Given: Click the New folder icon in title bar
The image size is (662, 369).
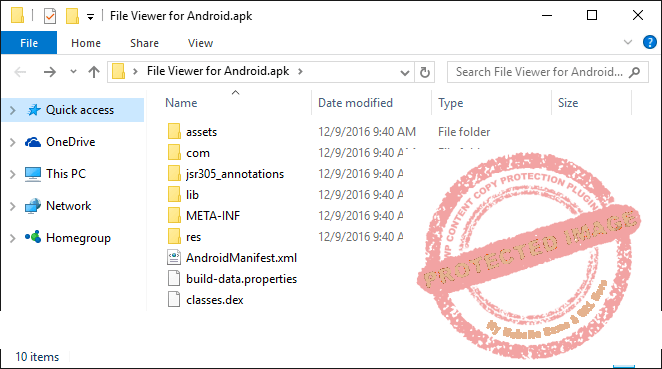Looking at the screenshot, I should pos(73,16).
